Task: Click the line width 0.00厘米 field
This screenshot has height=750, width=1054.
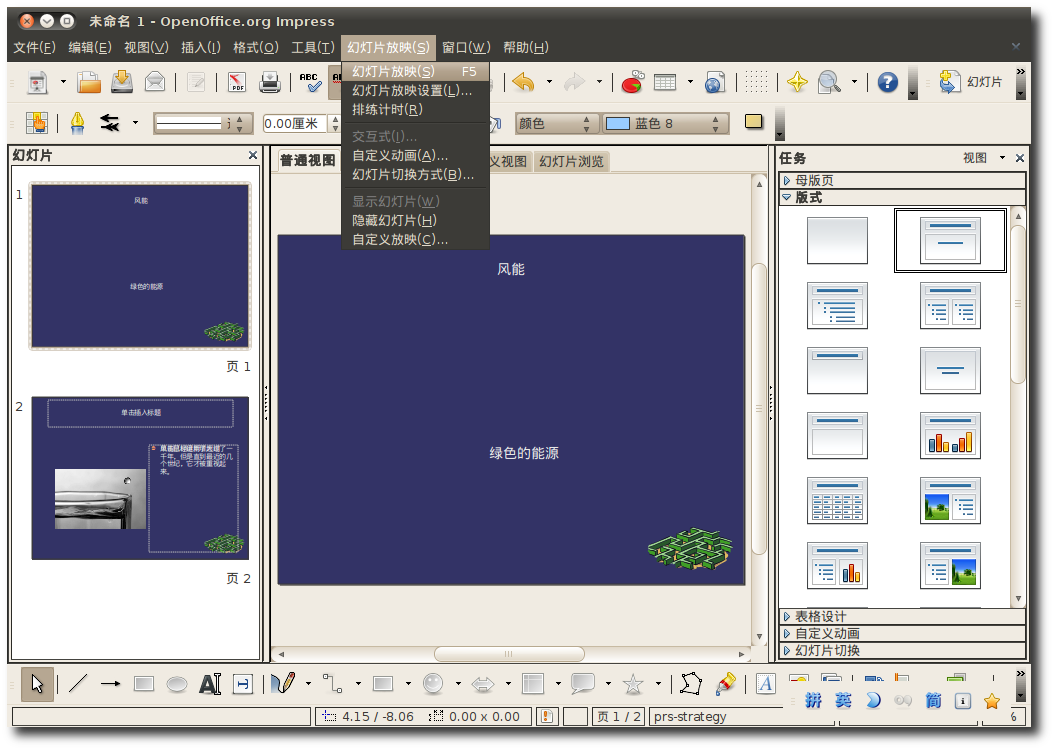Action: pos(294,124)
